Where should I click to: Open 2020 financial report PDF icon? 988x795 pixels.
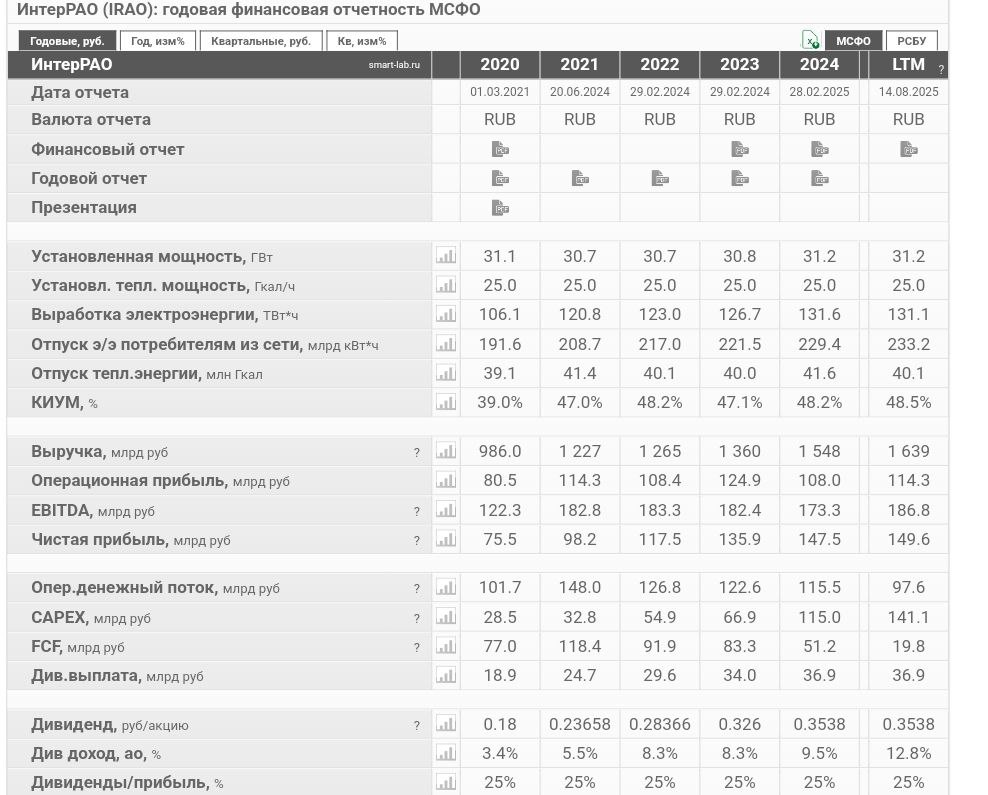click(500, 149)
